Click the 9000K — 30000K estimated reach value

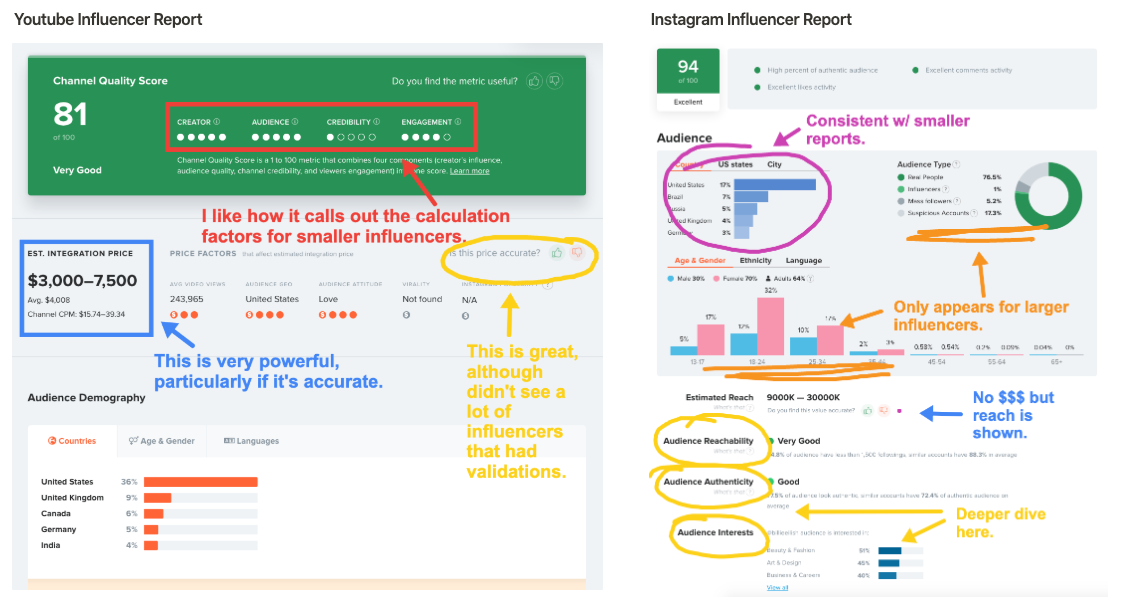[803, 397]
